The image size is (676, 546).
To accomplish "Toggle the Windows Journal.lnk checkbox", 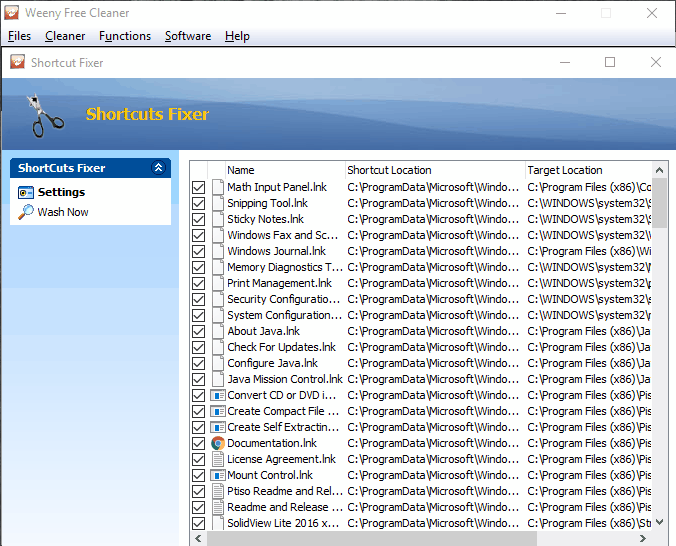I will [198, 251].
